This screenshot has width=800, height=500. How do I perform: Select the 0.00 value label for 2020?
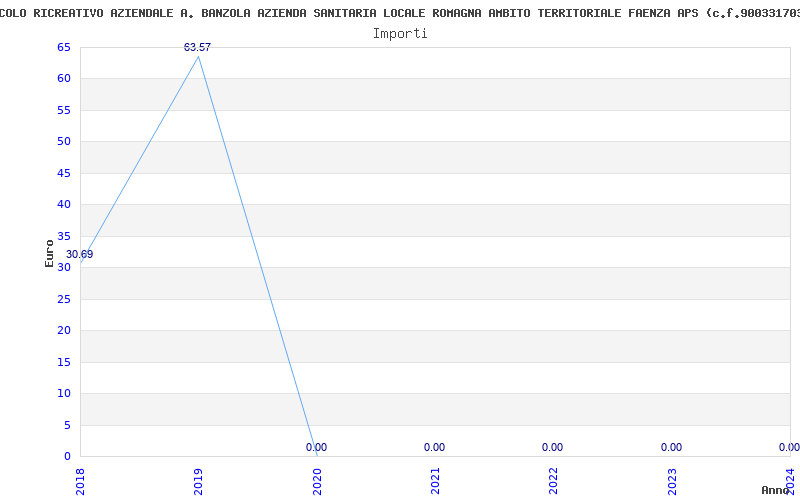point(316,447)
